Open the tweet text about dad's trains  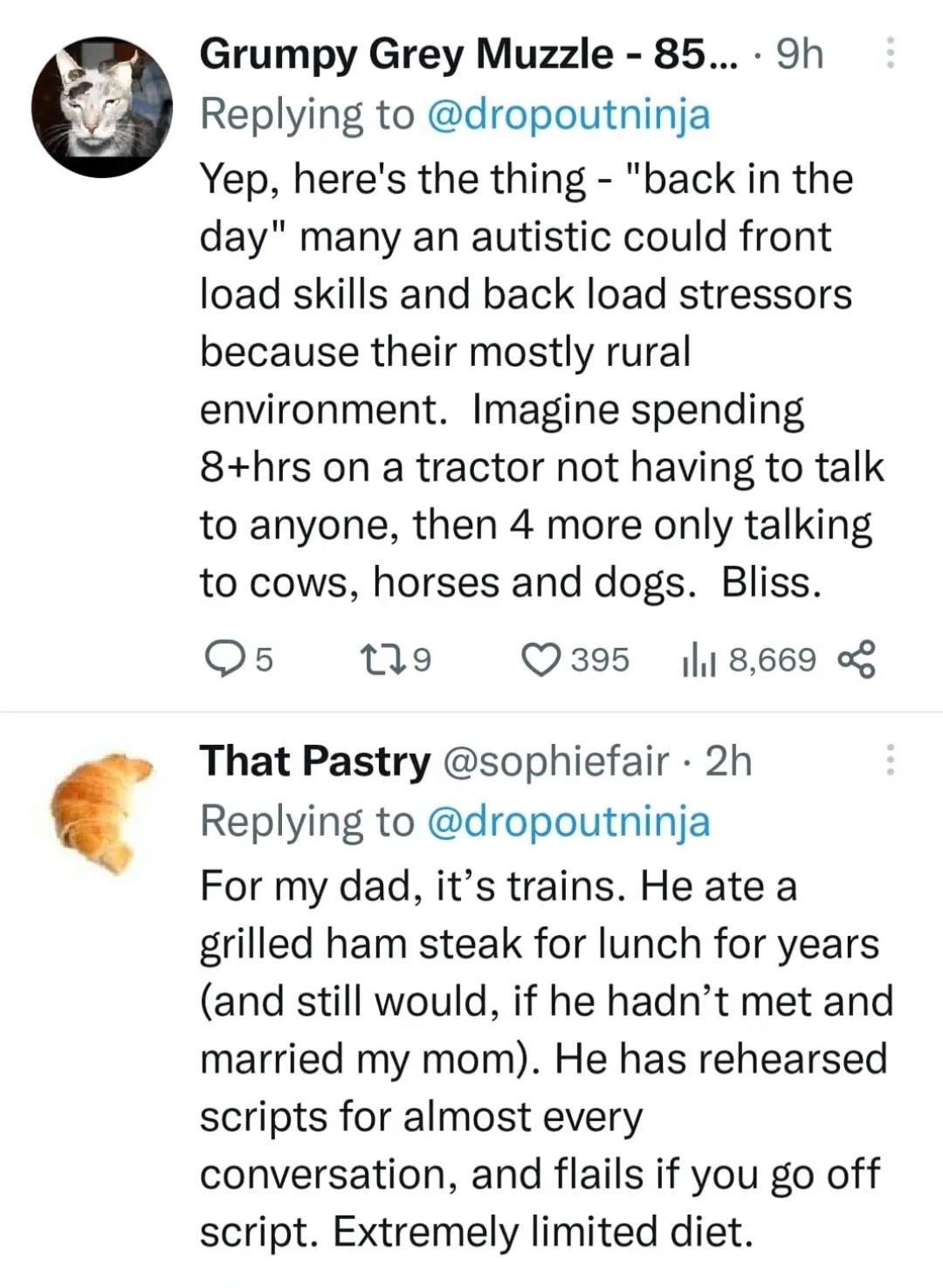click(x=541, y=1058)
